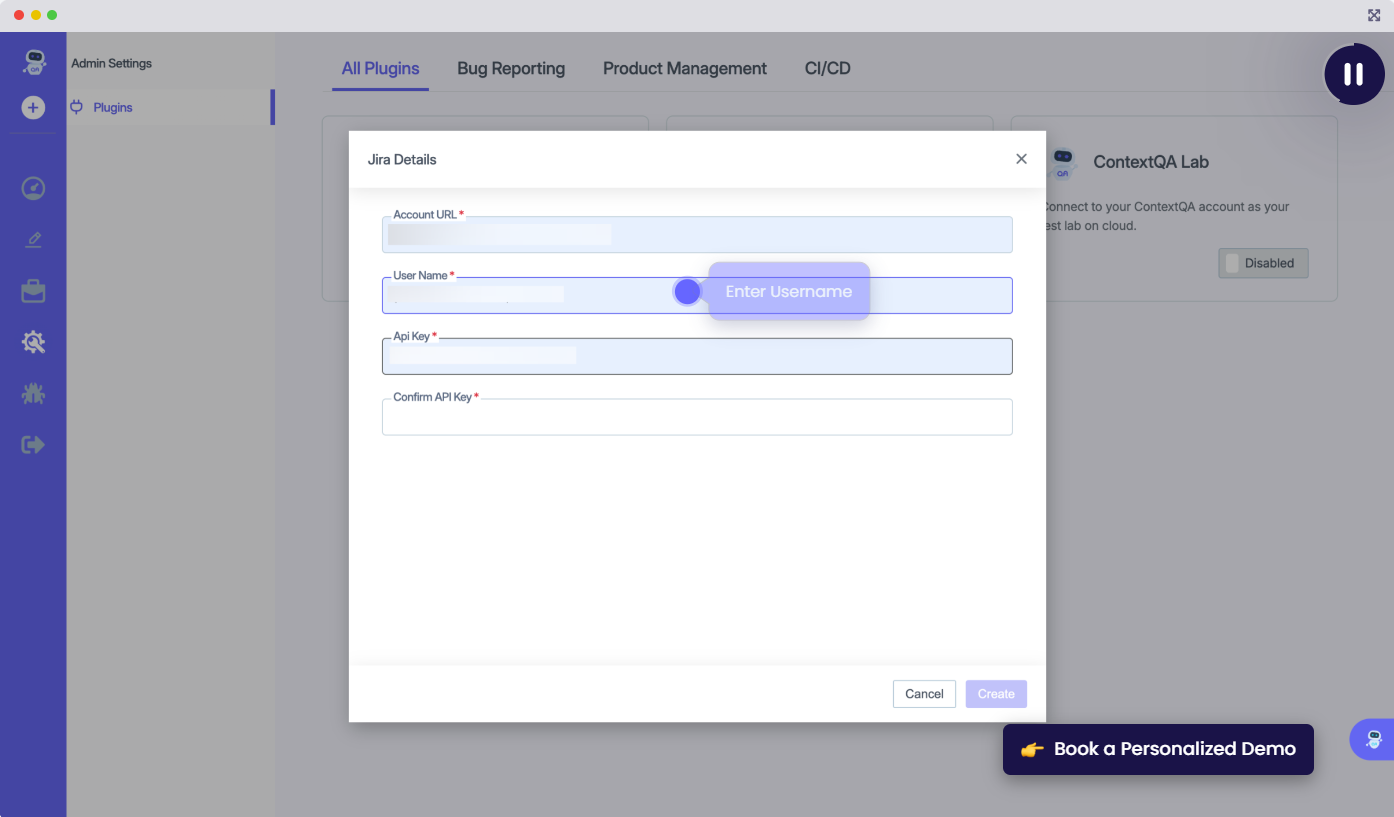Open the briefcase icon in sidebar
Screen dimensions: 1394x817
click(x=33, y=291)
